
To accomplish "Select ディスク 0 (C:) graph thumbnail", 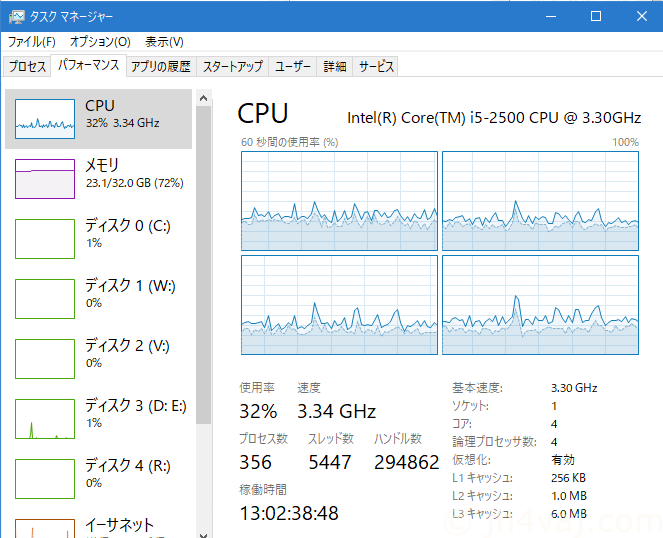I will [45, 239].
